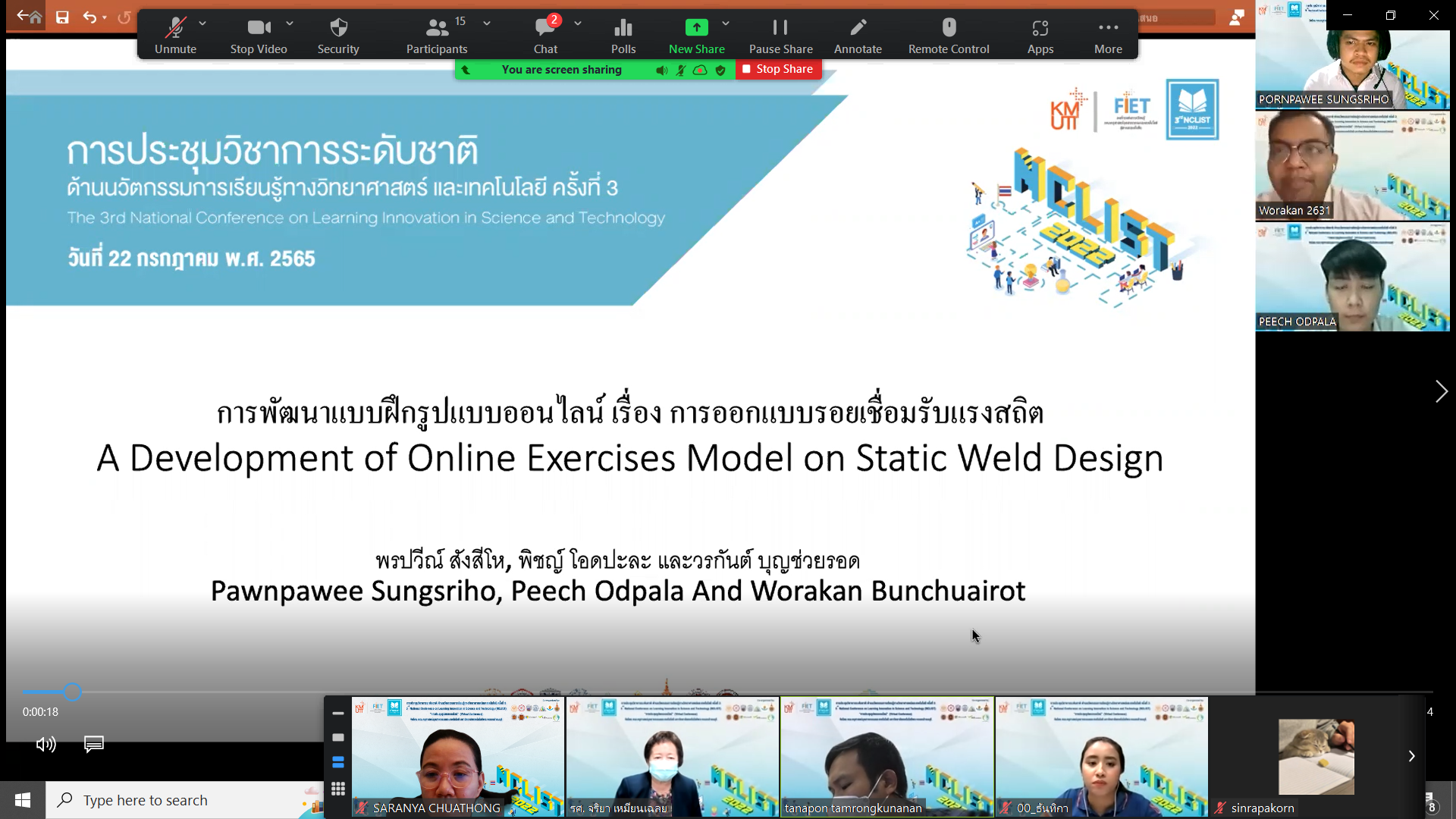The width and height of the screenshot is (1456, 819).
Task: Expand video options arrow beside Stop Video
Action: click(290, 24)
